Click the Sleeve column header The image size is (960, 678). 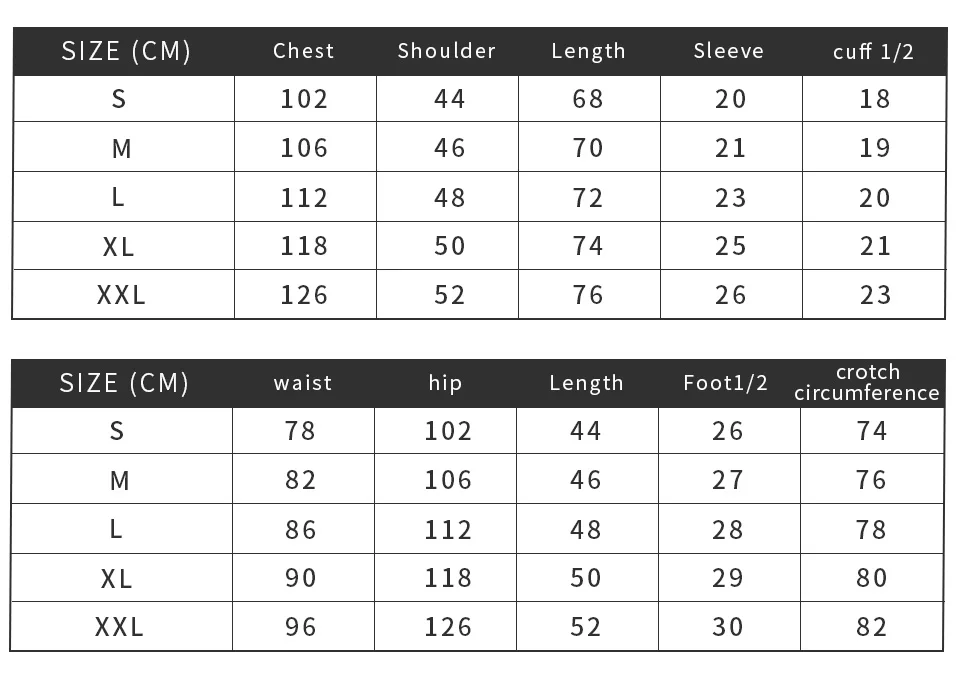point(729,51)
